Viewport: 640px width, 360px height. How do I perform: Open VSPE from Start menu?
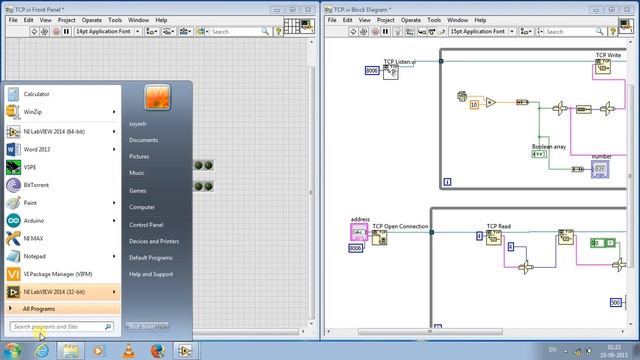(x=63, y=167)
